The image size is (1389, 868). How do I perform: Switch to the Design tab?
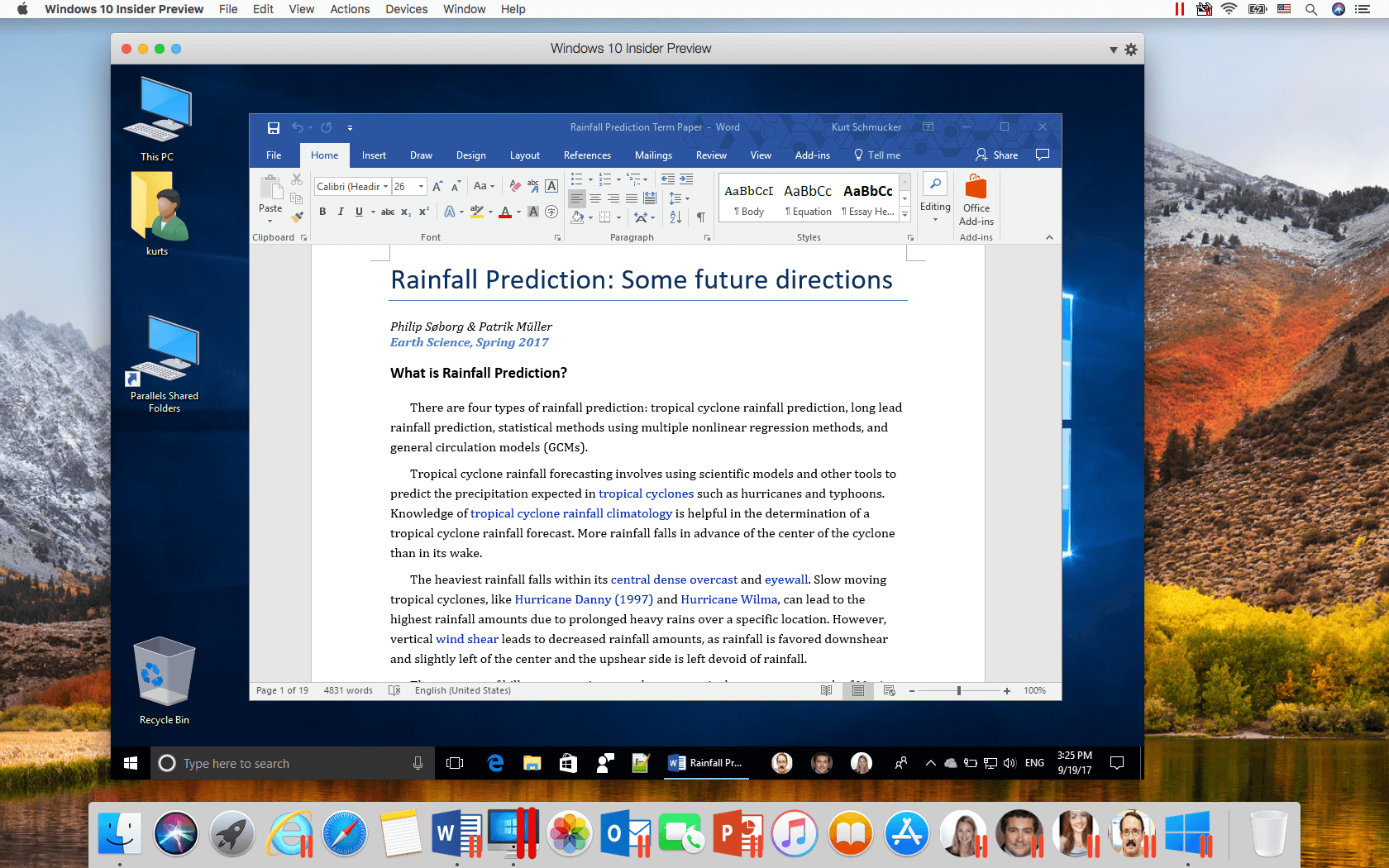pos(471,155)
